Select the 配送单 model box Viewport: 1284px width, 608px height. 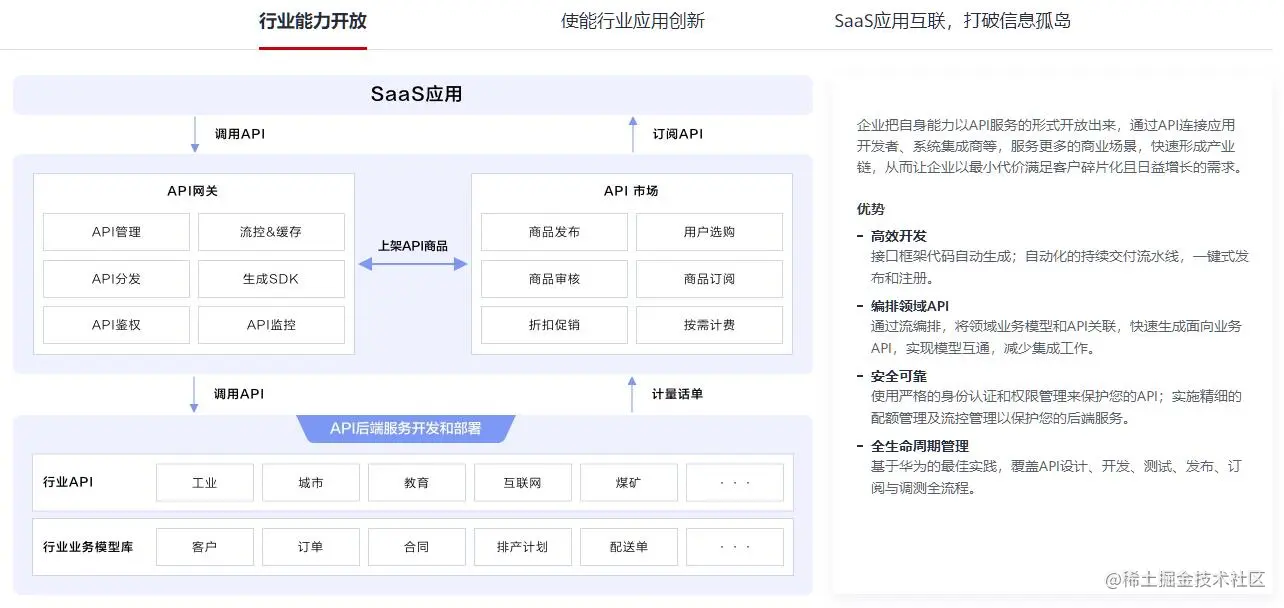629,547
